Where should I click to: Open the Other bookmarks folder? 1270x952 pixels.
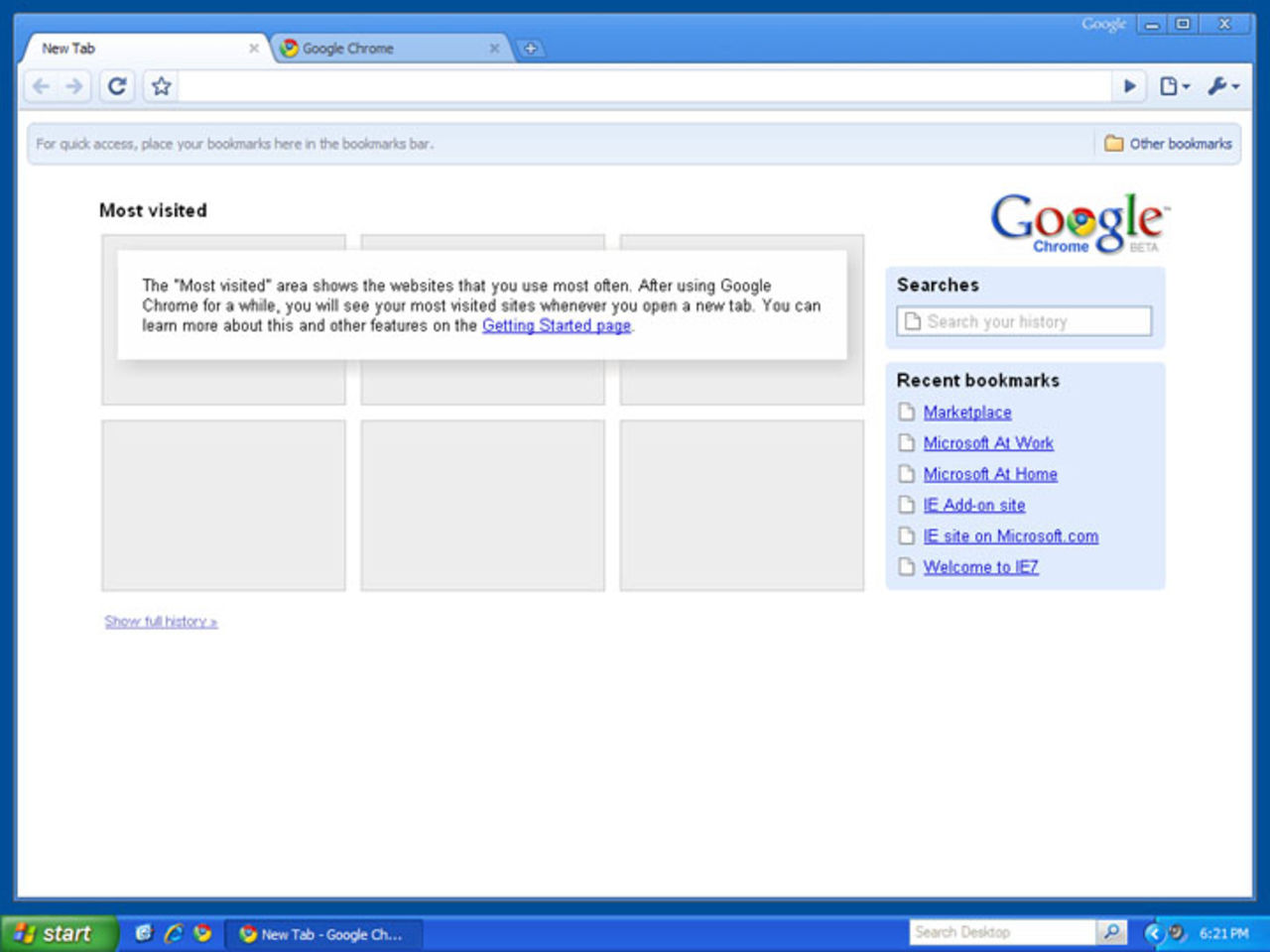tap(1169, 143)
